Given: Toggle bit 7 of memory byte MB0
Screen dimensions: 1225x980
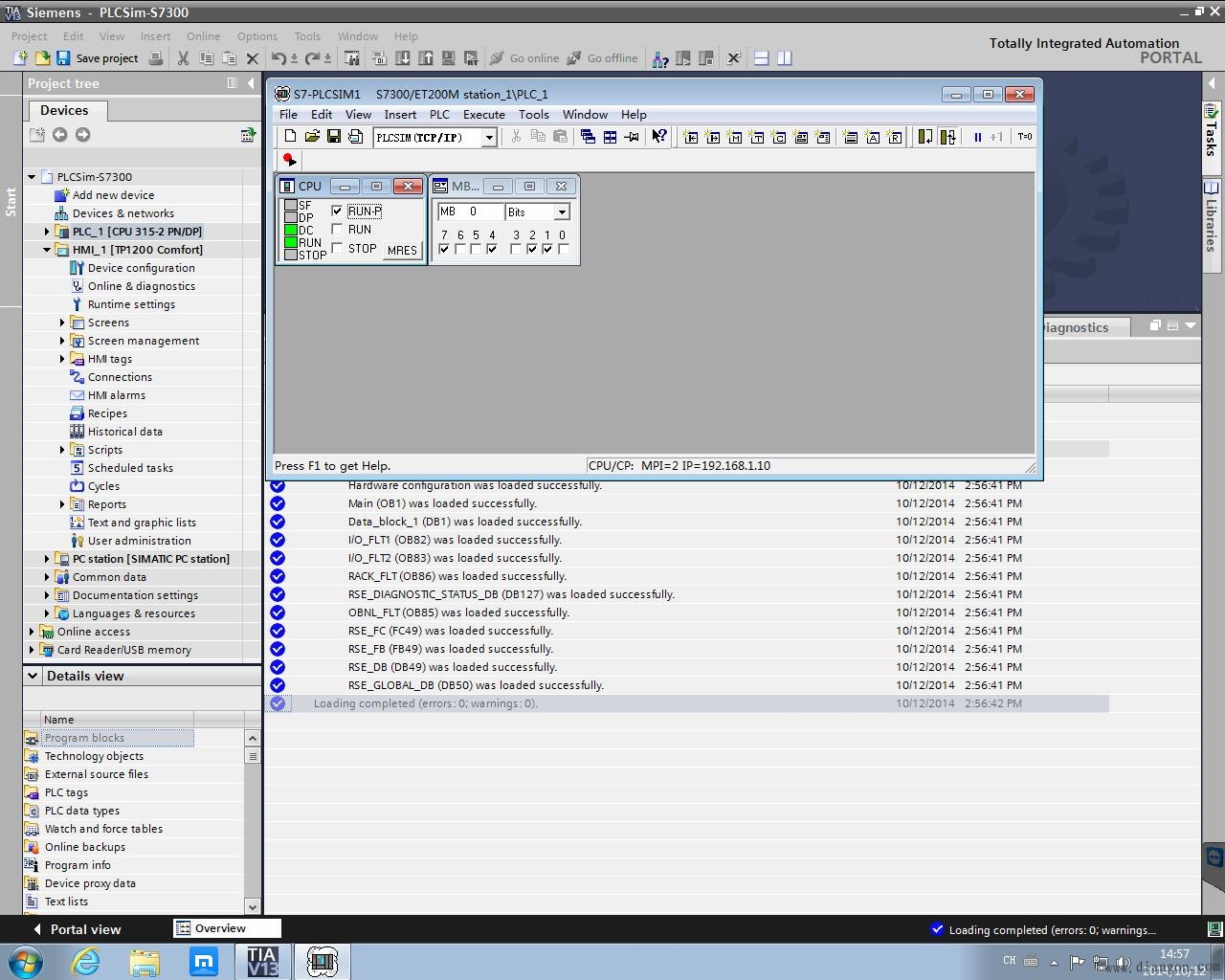Looking at the screenshot, I should pyautogui.click(x=444, y=249).
